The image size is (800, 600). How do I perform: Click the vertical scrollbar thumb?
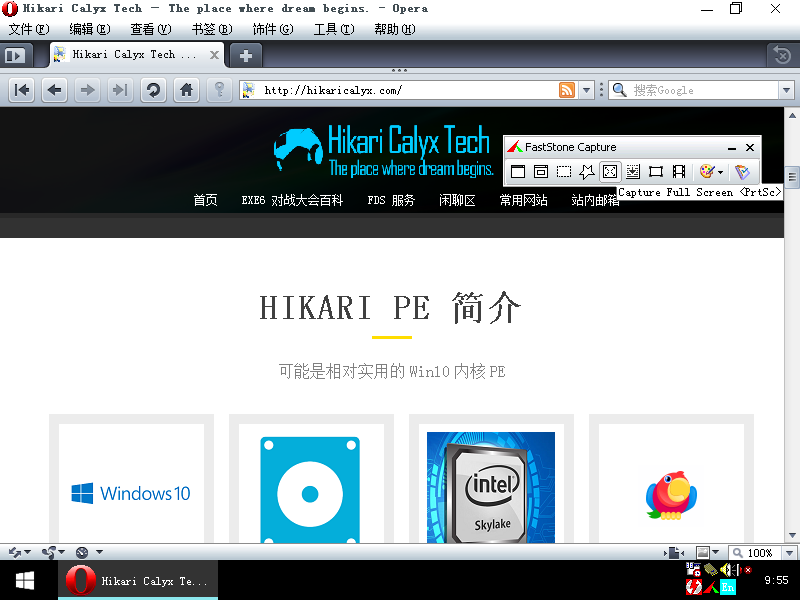tap(792, 178)
